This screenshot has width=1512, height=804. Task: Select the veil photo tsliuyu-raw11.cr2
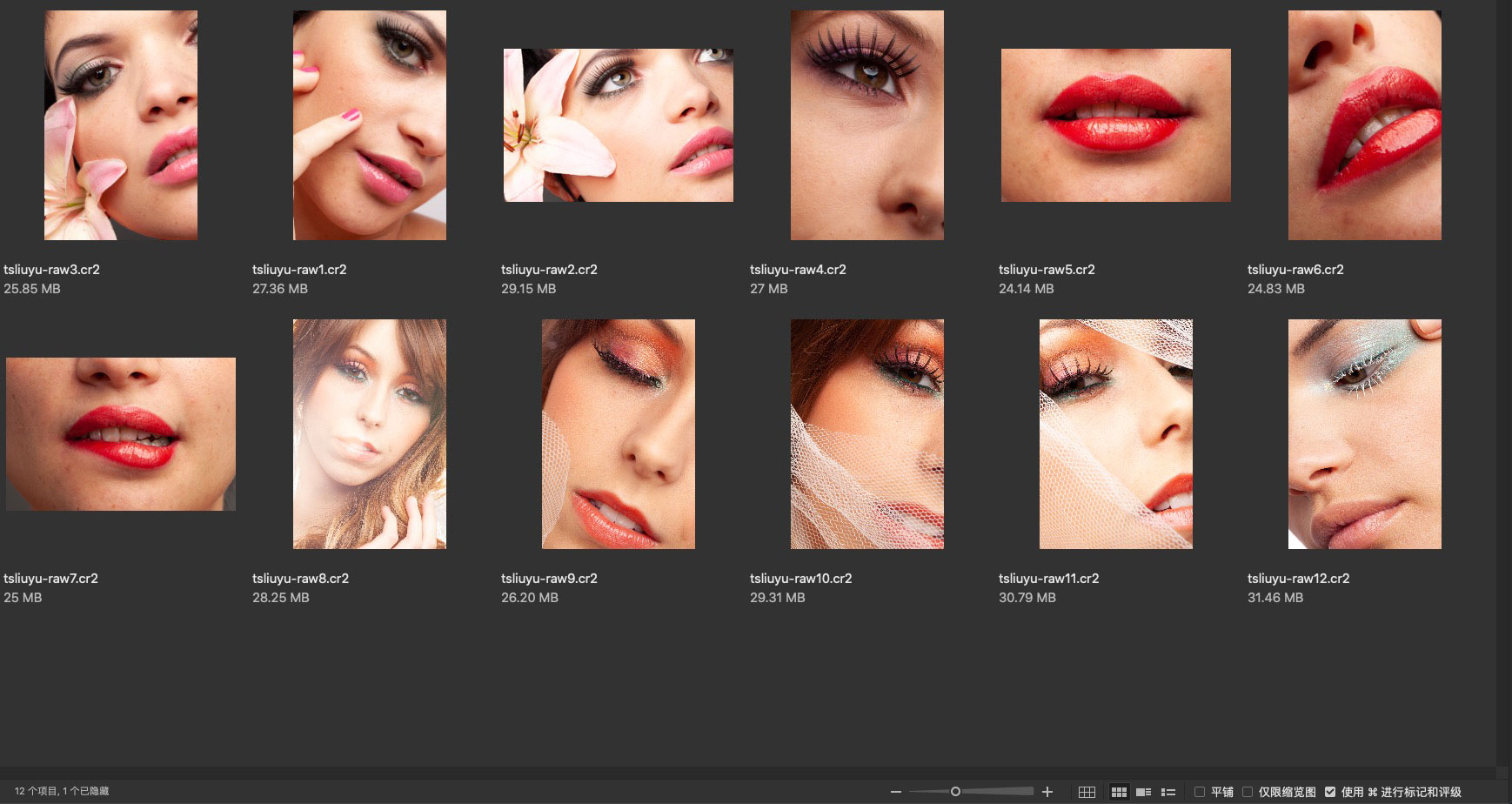coord(1116,434)
